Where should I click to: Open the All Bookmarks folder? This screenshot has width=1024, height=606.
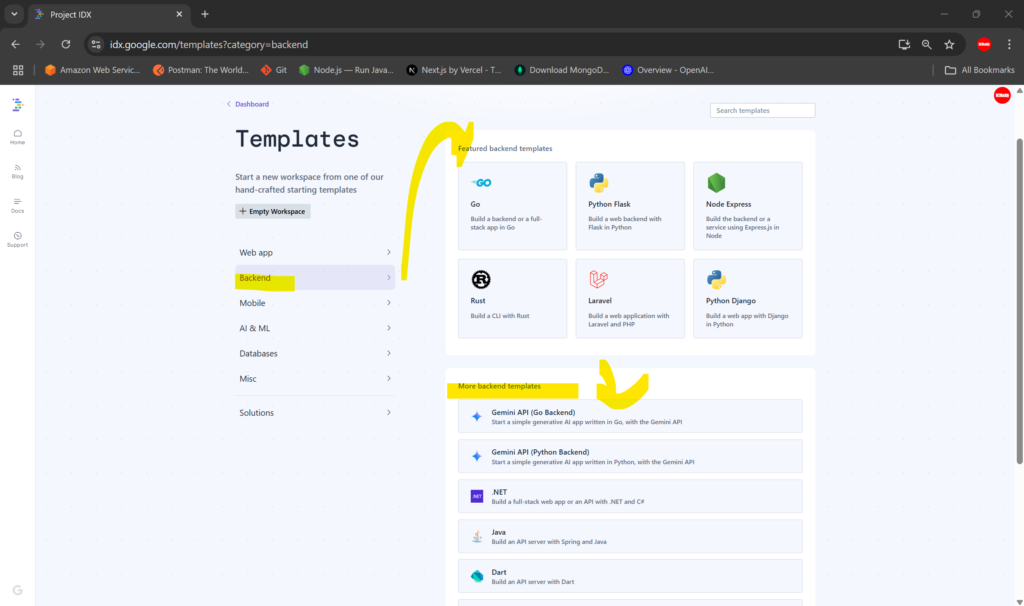click(x=980, y=70)
